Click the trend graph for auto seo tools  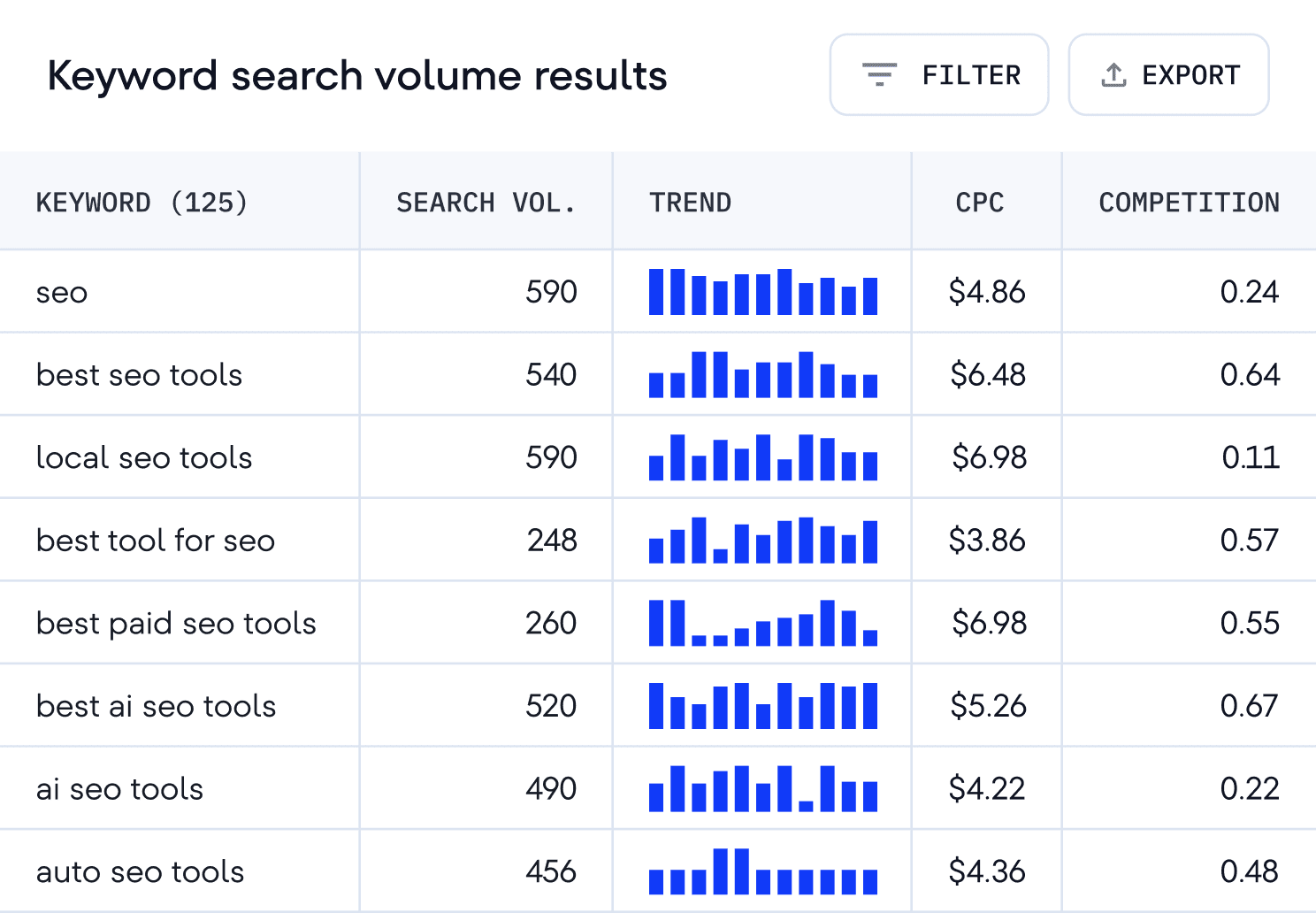[762, 872]
